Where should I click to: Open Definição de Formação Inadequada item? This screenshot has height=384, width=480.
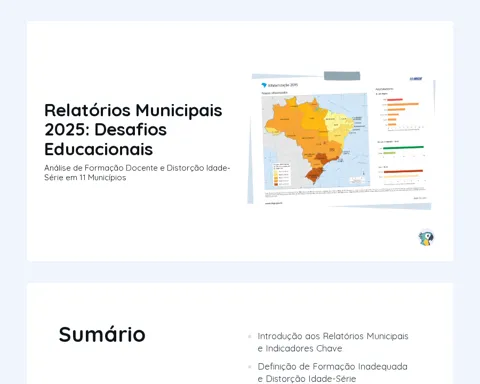pyautogui.click(x=332, y=373)
